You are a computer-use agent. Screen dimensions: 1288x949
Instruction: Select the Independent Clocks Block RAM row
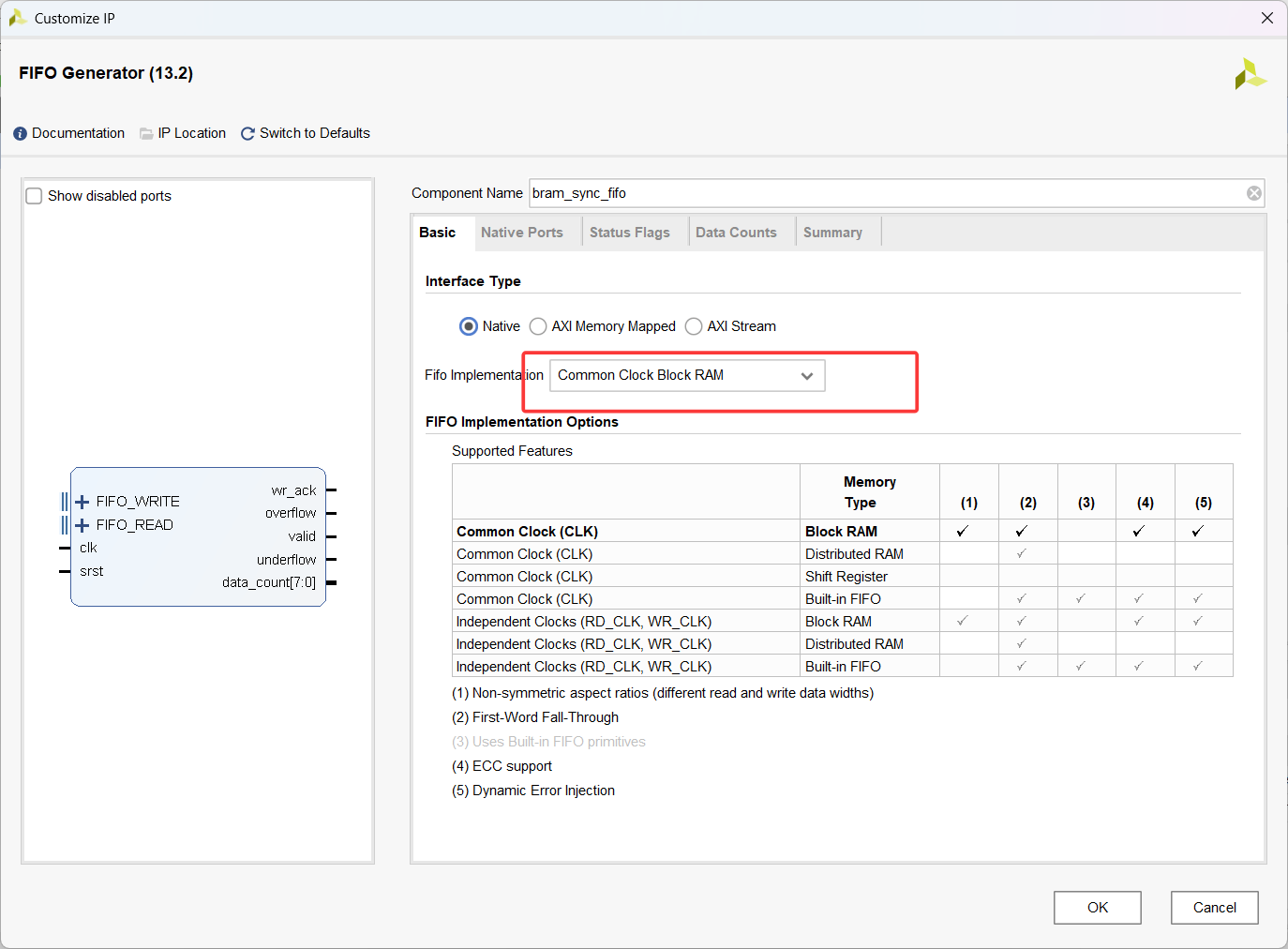[x=843, y=621]
